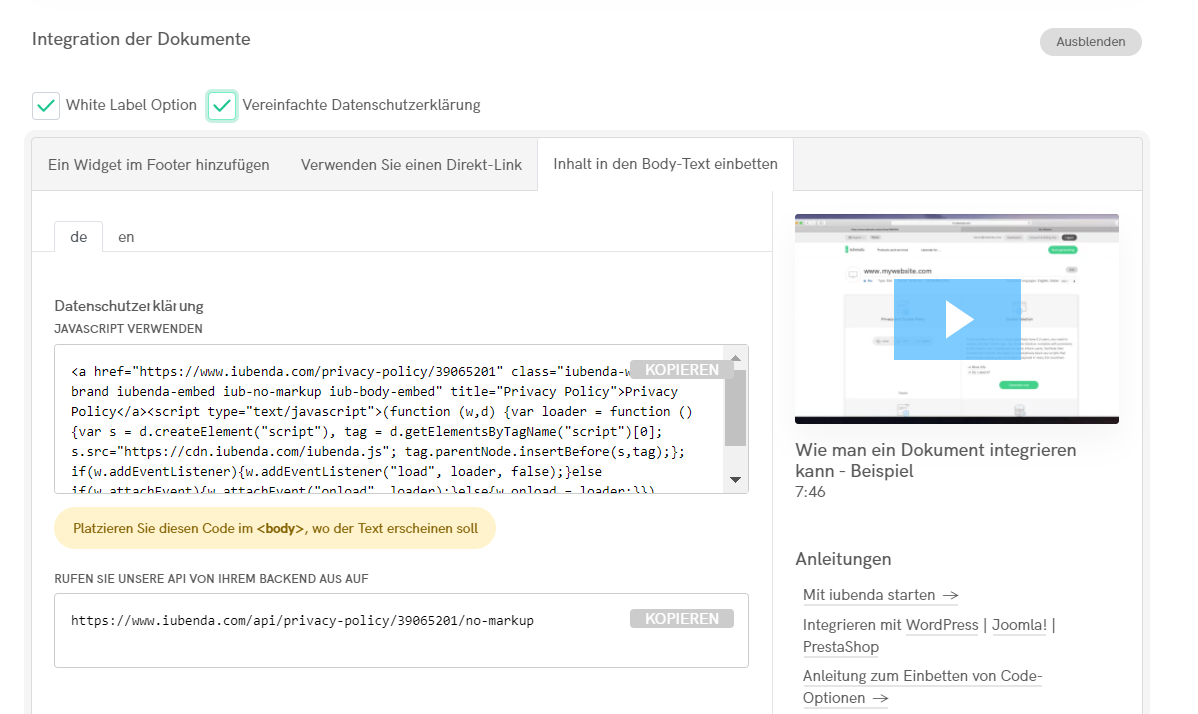The width and height of the screenshot is (1198, 714).
Task: Click the scrollbar down arrow in code box
Action: [736, 479]
